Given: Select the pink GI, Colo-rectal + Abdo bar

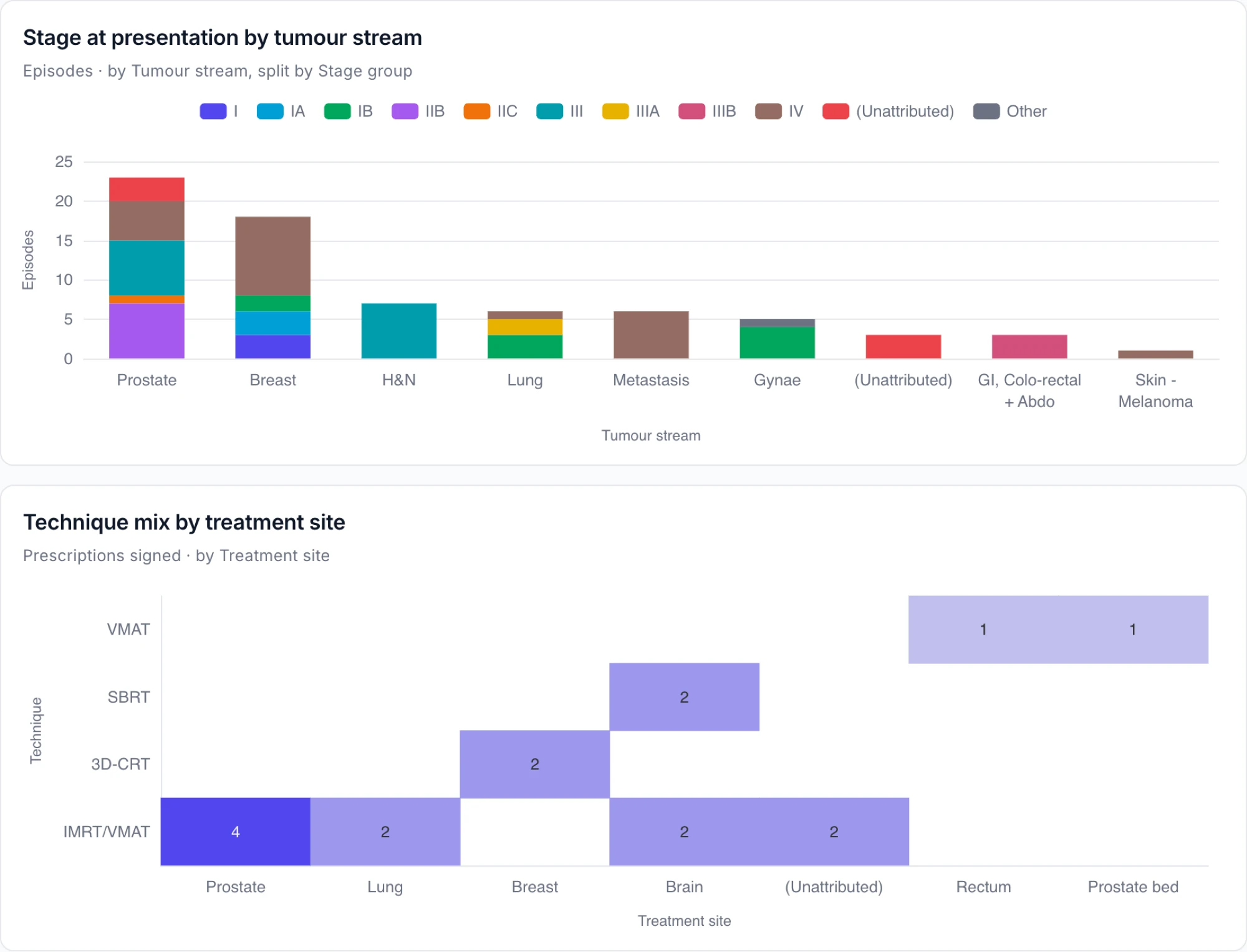Looking at the screenshot, I should (1029, 347).
